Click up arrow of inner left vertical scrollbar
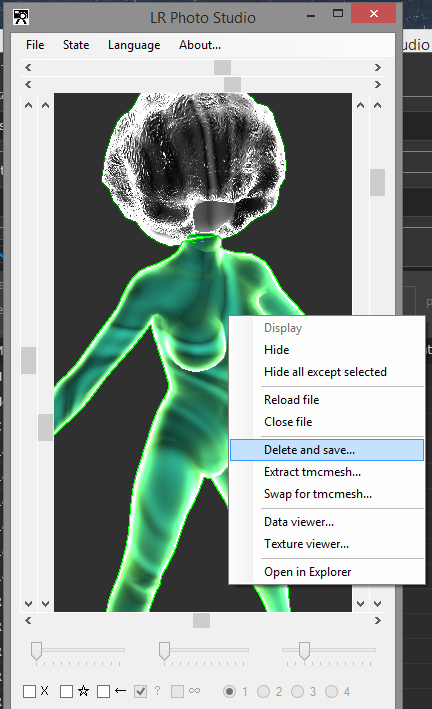 [45, 105]
